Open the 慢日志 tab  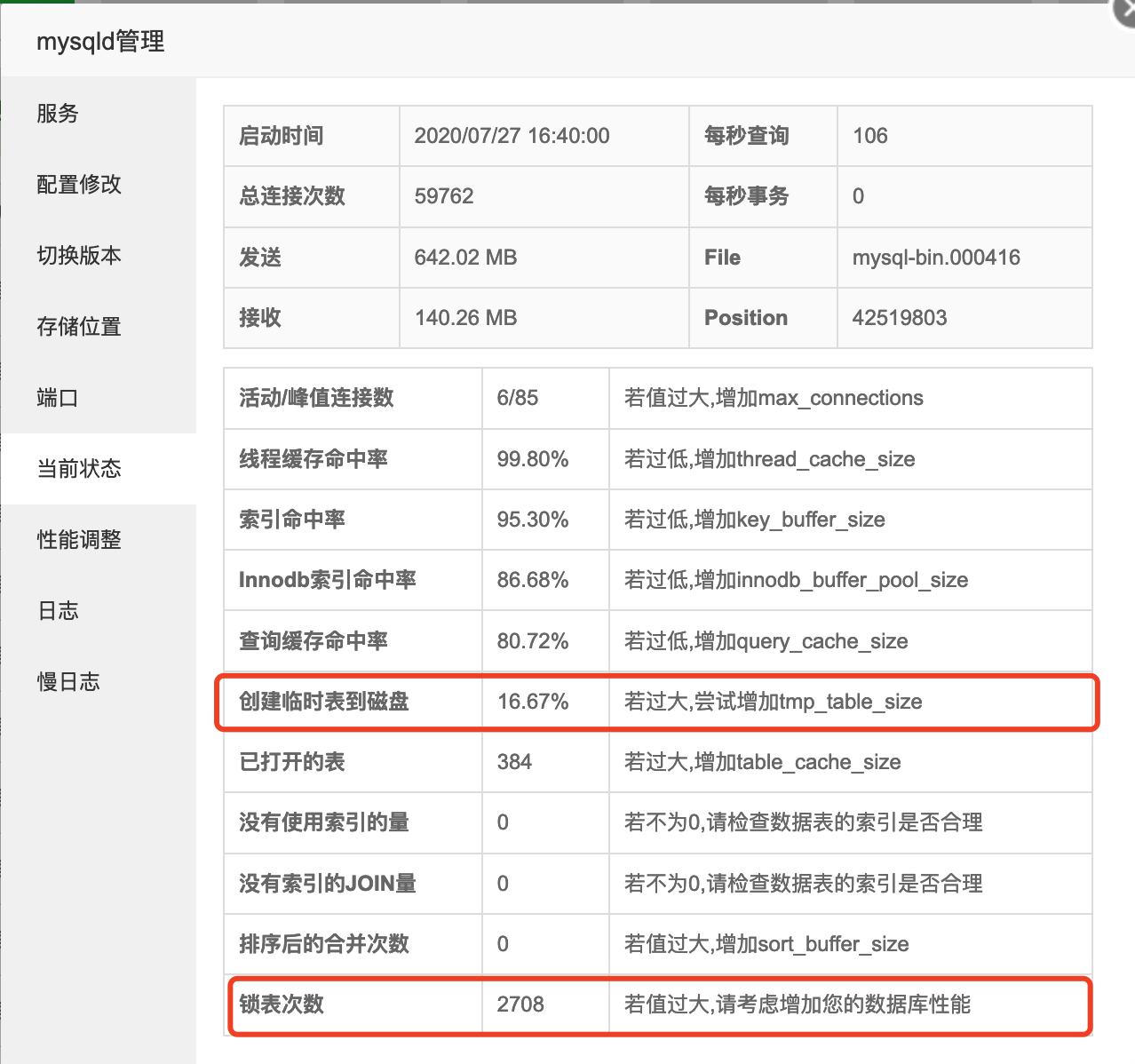(x=98, y=682)
